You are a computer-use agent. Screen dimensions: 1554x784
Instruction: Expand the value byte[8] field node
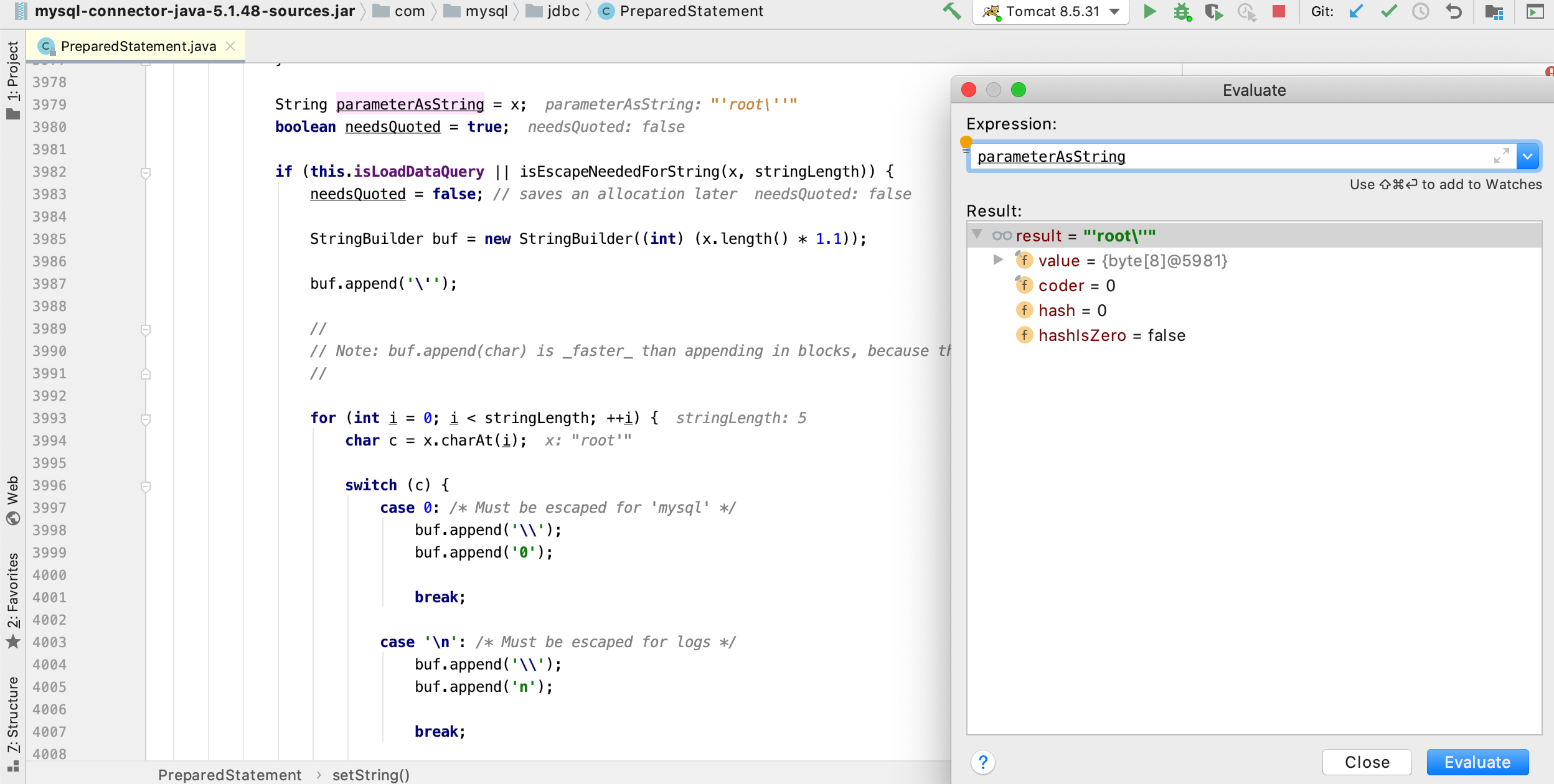click(998, 260)
